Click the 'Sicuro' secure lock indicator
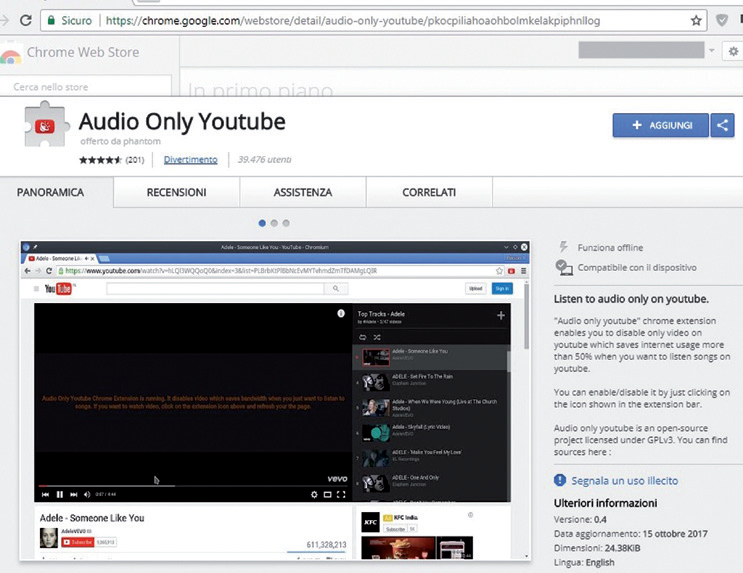The image size is (743, 573). 70,20
